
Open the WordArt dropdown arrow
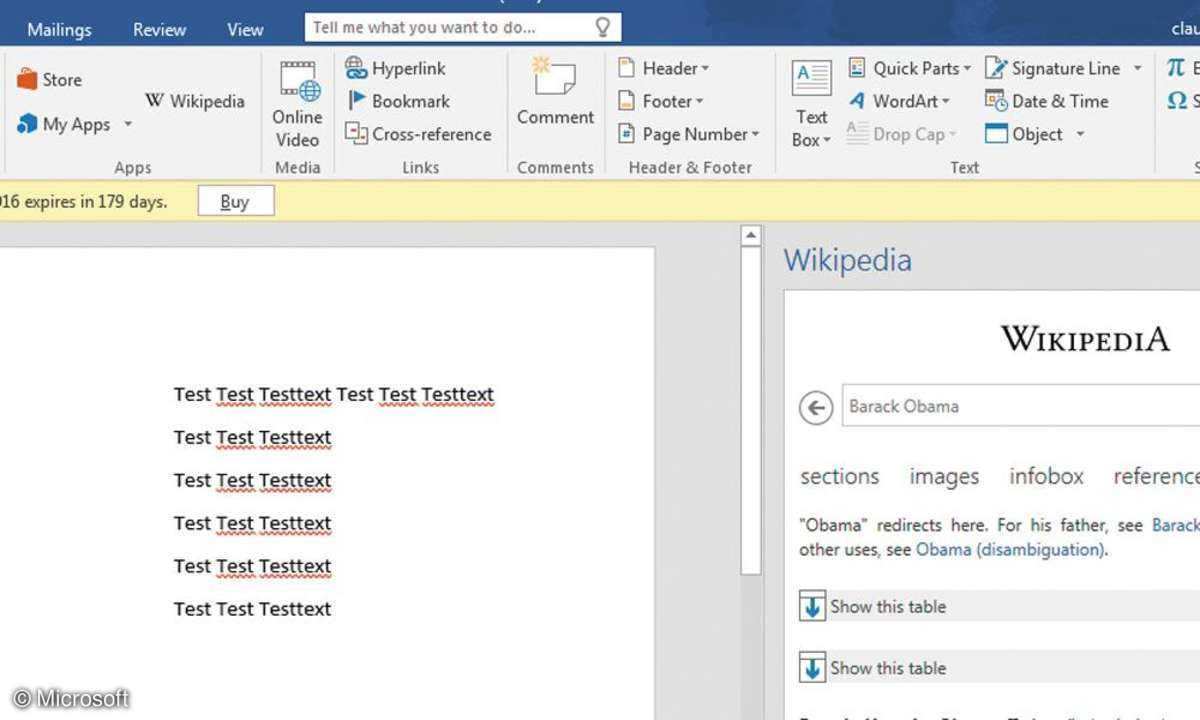(x=945, y=101)
